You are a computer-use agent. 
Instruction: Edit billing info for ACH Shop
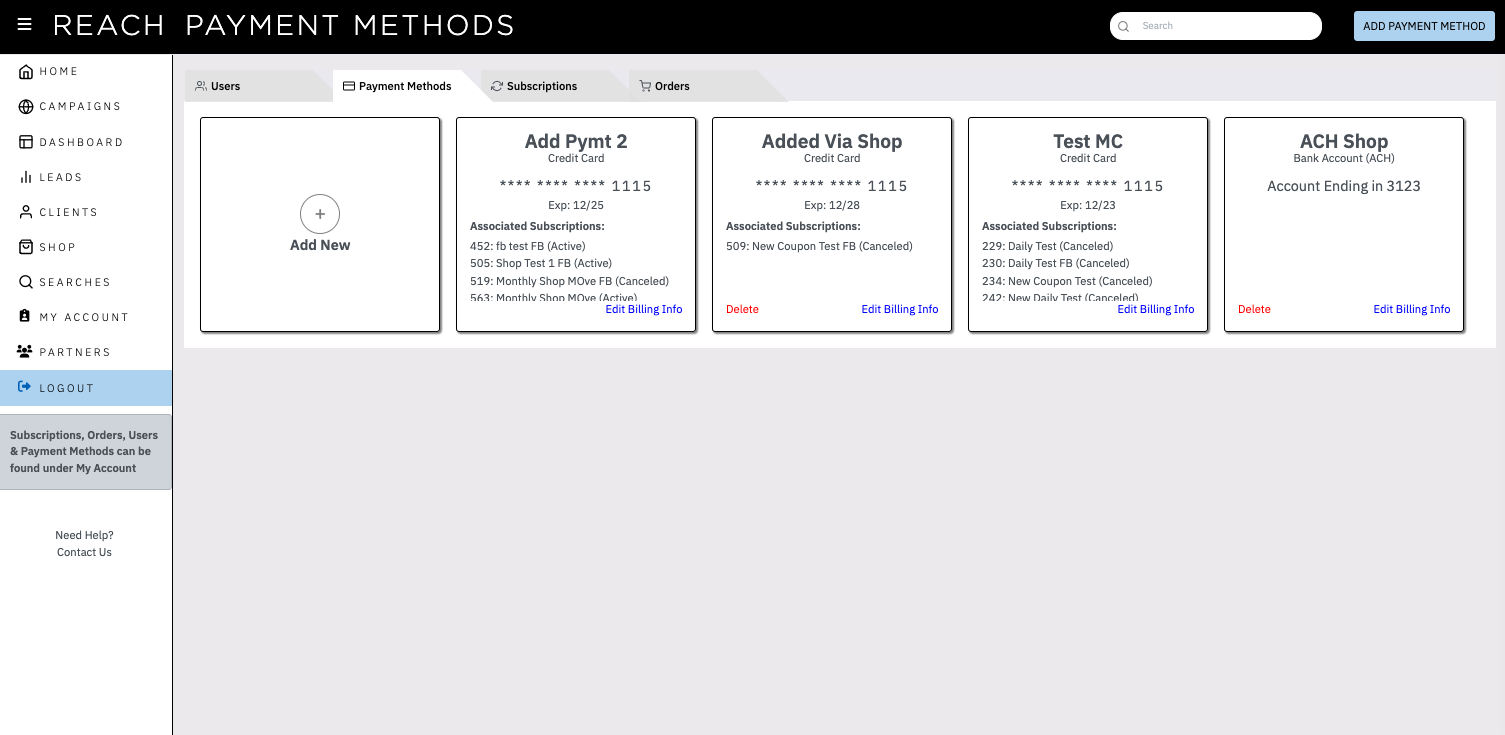click(1412, 309)
